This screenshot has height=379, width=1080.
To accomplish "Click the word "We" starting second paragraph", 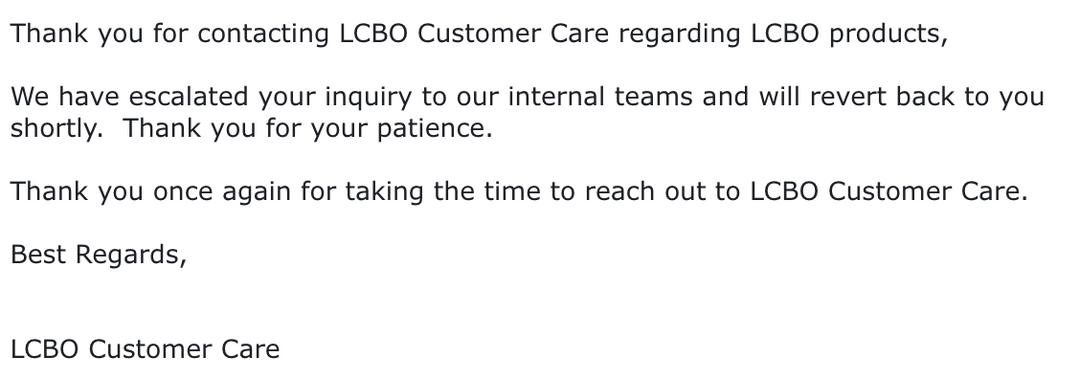I will (x=30, y=96).
